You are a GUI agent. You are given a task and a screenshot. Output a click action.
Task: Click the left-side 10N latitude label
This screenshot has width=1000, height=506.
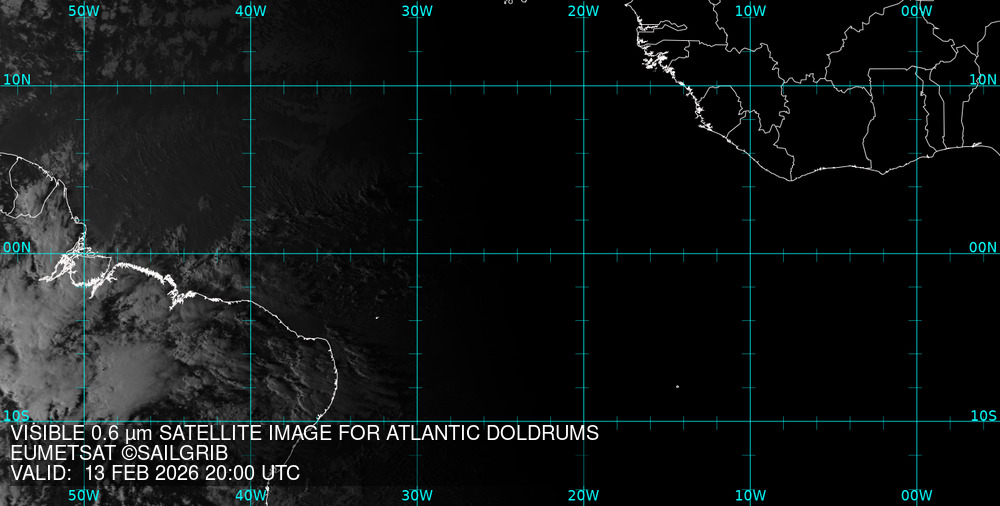pos(17,79)
